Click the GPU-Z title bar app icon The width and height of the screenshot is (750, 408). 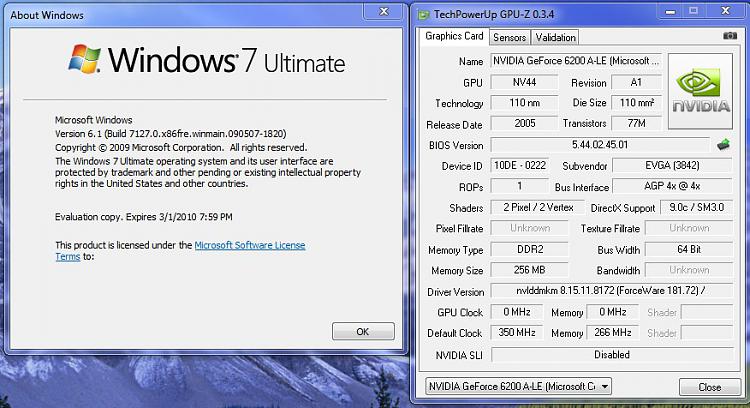tap(423, 15)
